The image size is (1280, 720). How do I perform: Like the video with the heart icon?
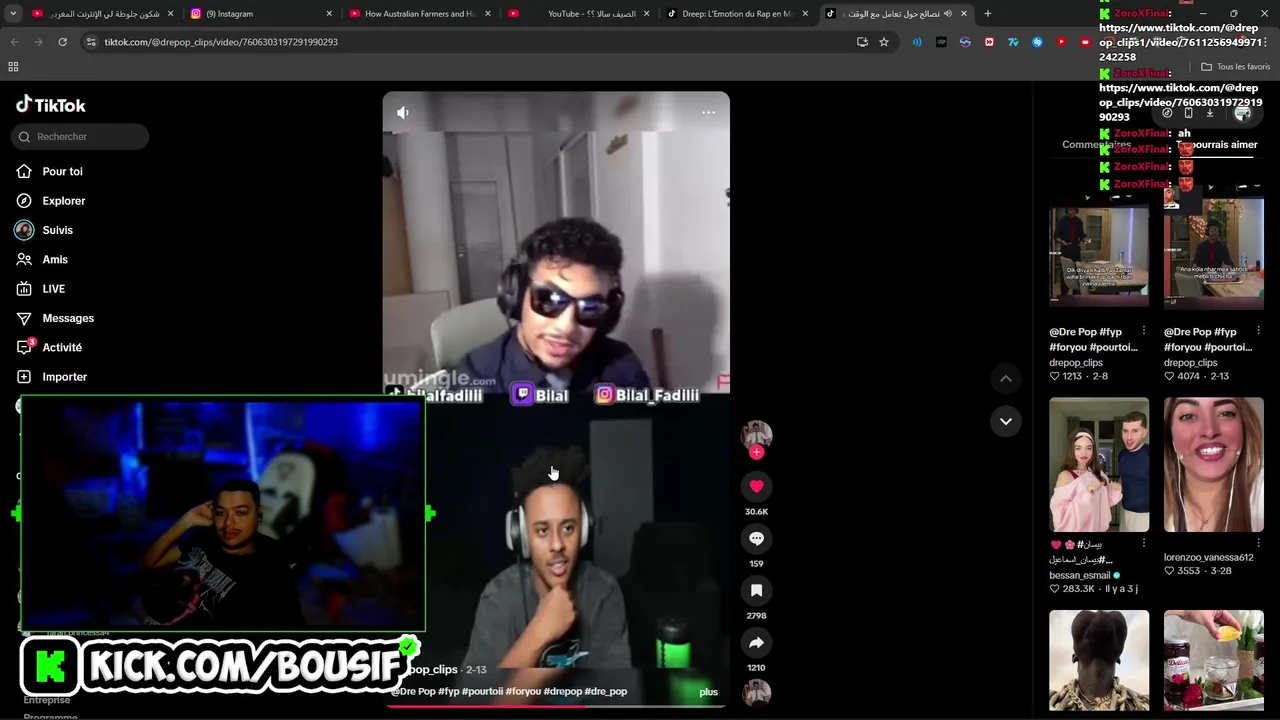click(756, 486)
